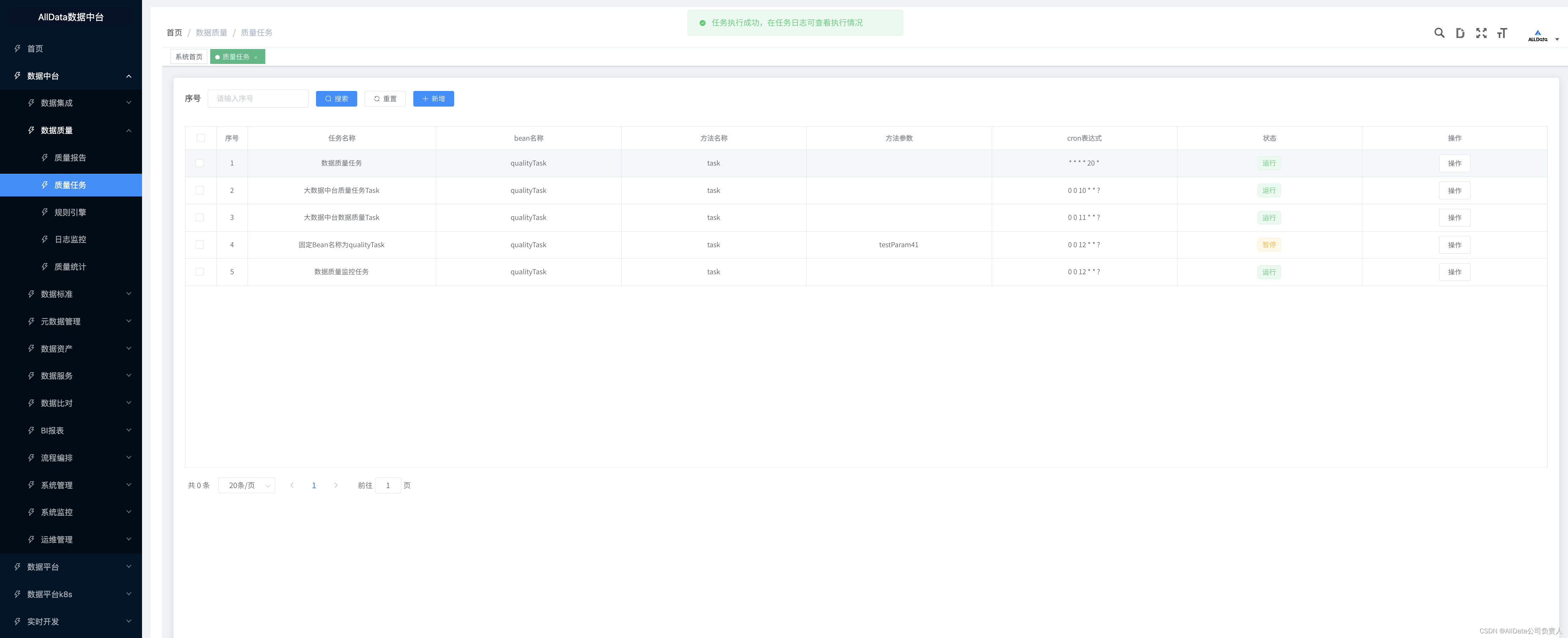Image resolution: width=1568 pixels, height=638 pixels.
Task: Toggle the select-all header checkbox
Action: [x=201, y=138]
